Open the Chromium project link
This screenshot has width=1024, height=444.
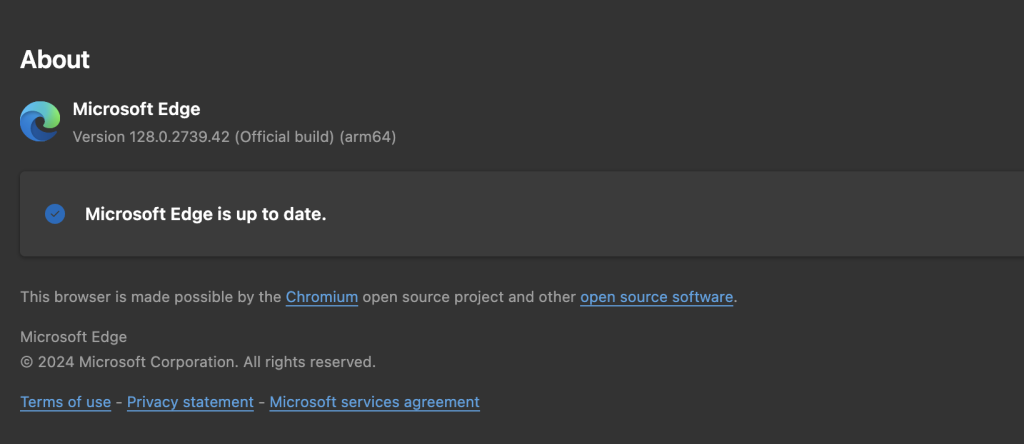click(322, 297)
